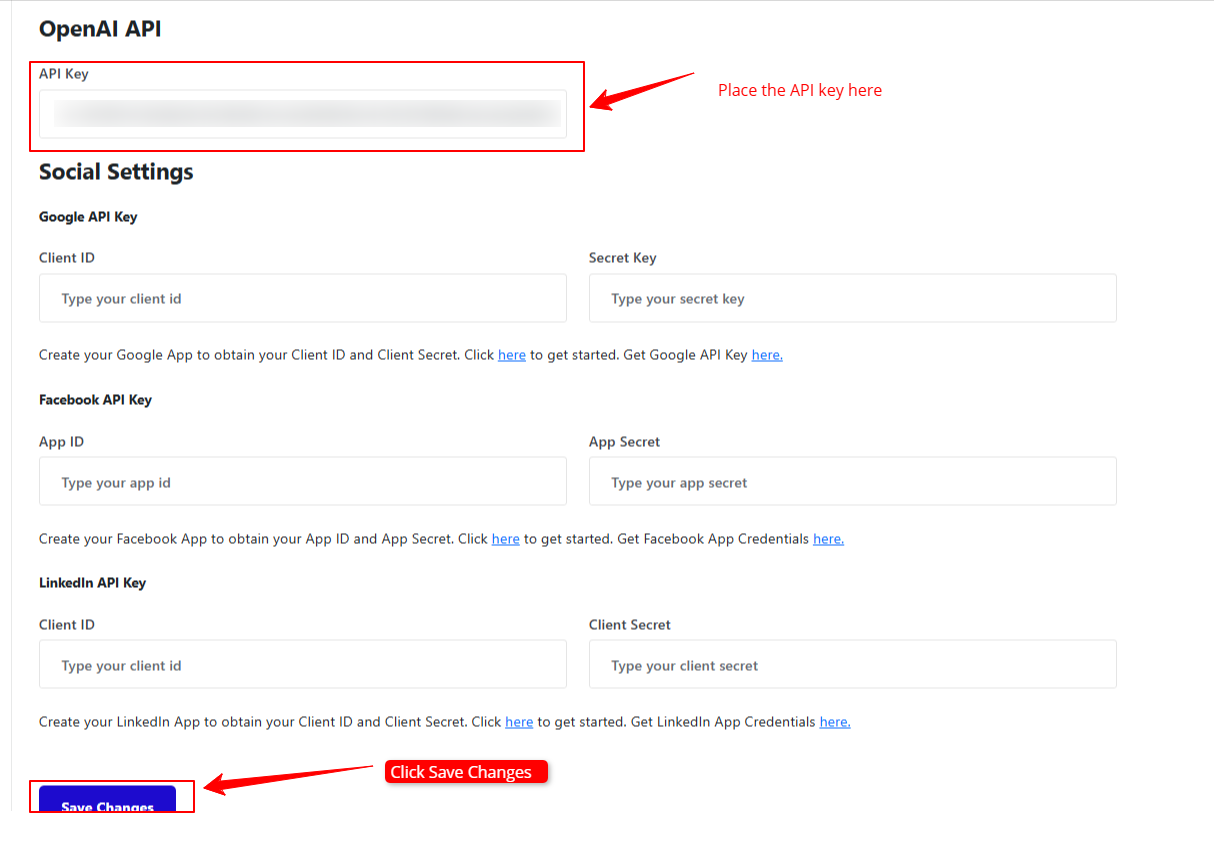This screenshot has width=1214, height=856.
Task: Click the Google Client ID field
Action: (303, 298)
